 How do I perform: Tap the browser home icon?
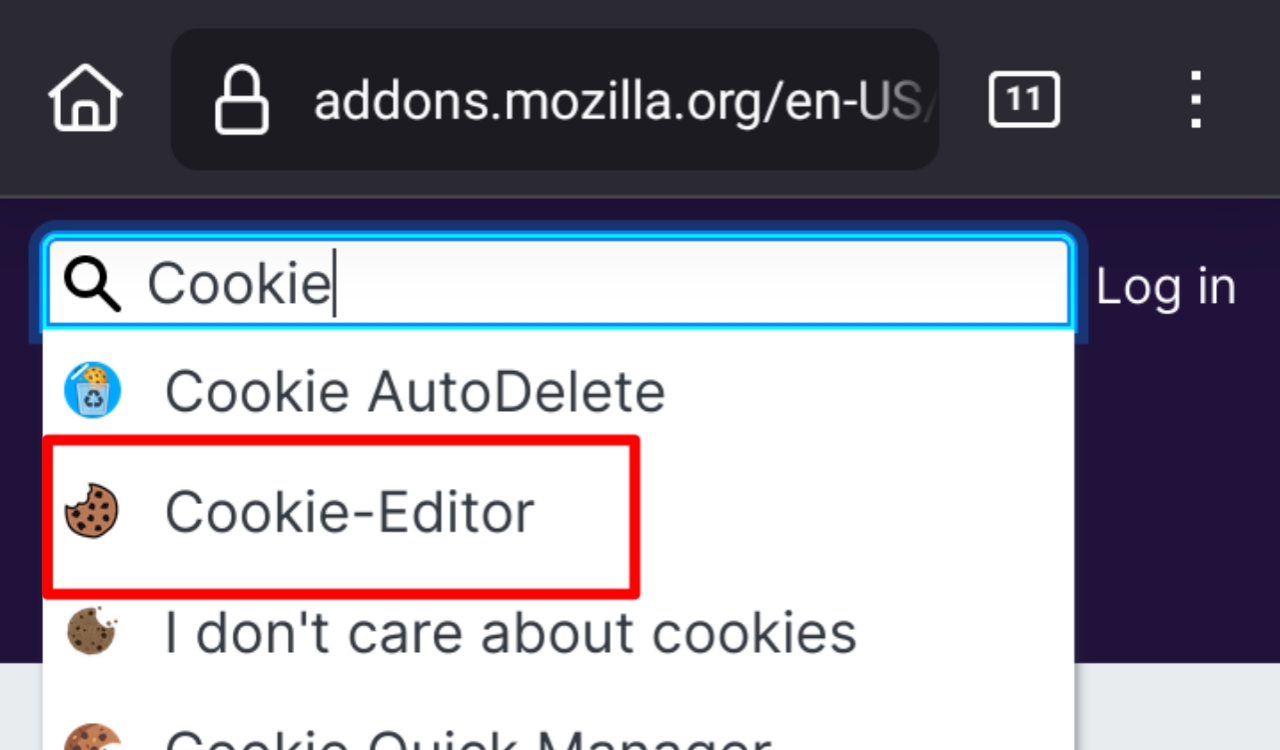coord(85,98)
